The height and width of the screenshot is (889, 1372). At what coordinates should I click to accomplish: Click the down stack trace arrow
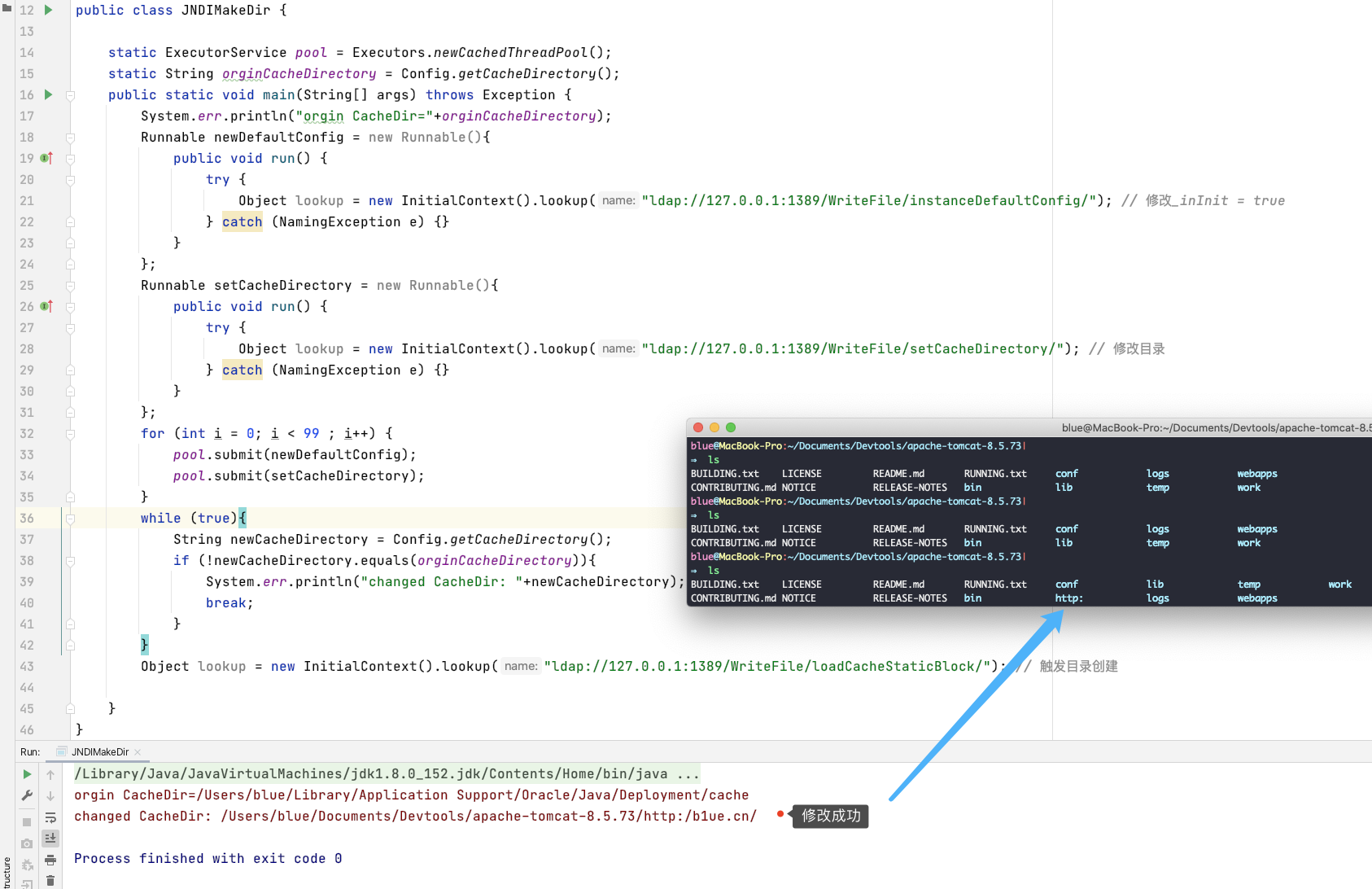coord(50,795)
